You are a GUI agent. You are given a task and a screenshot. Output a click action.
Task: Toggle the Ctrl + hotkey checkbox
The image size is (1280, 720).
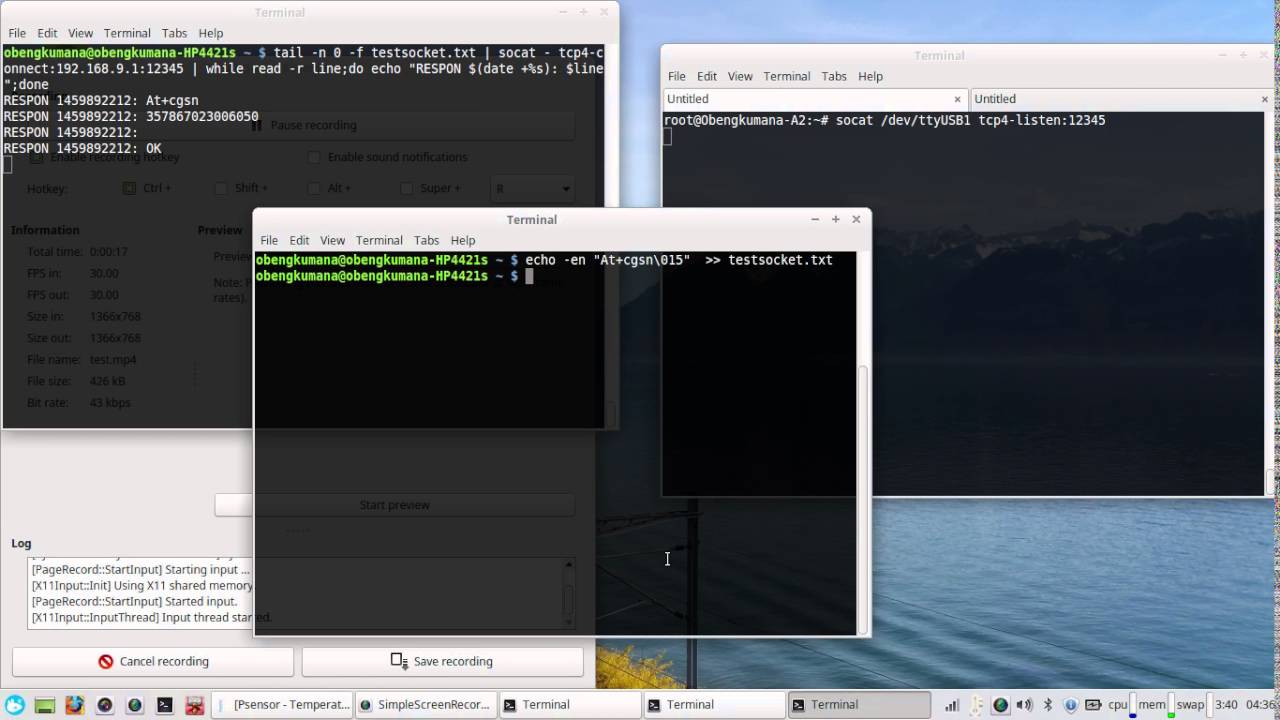(x=129, y=188)
